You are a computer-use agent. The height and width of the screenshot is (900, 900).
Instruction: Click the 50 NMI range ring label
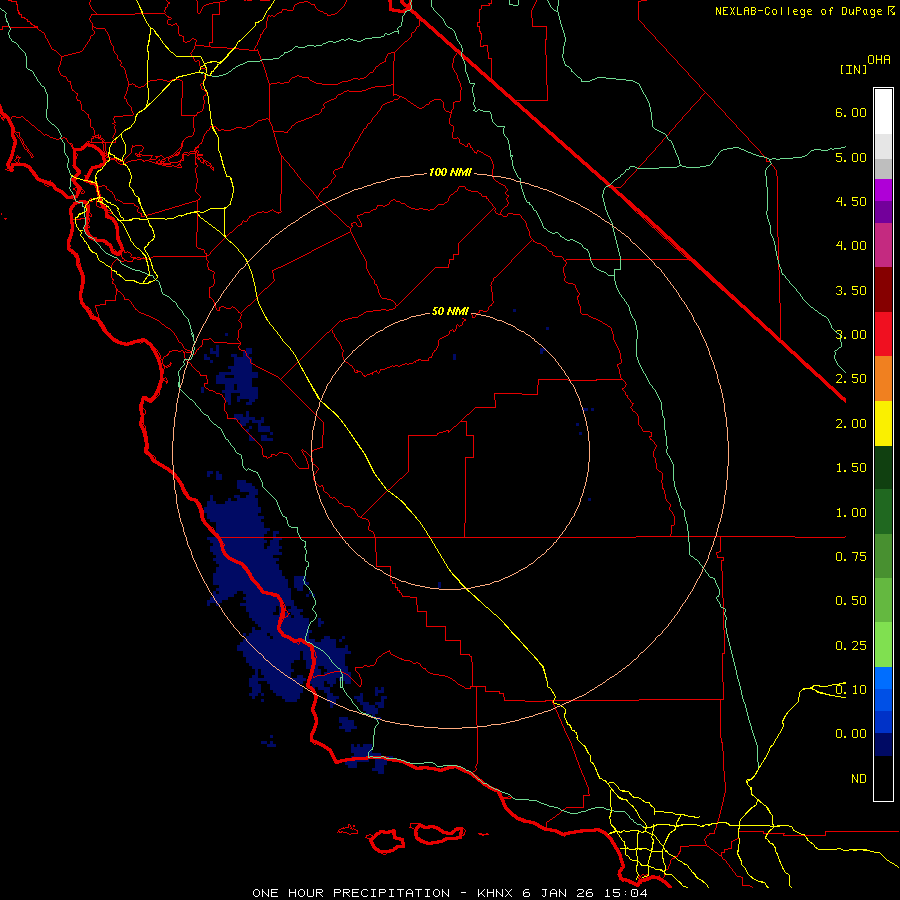[x=450, y=311]
